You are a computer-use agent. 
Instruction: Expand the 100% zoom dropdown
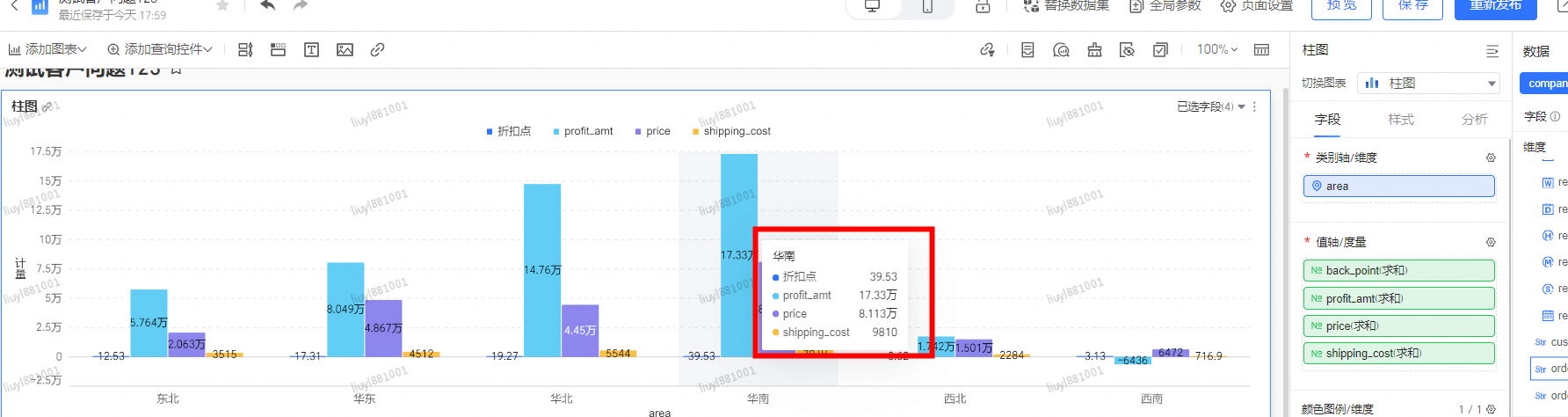(1216, 50)
